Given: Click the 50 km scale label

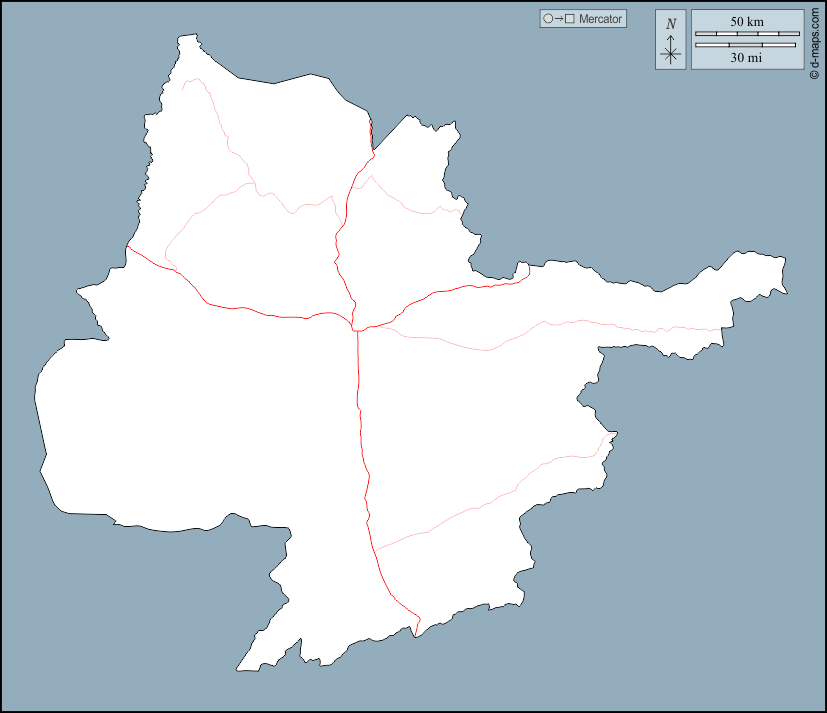Looking at the screenshot, I should (746, 21).
